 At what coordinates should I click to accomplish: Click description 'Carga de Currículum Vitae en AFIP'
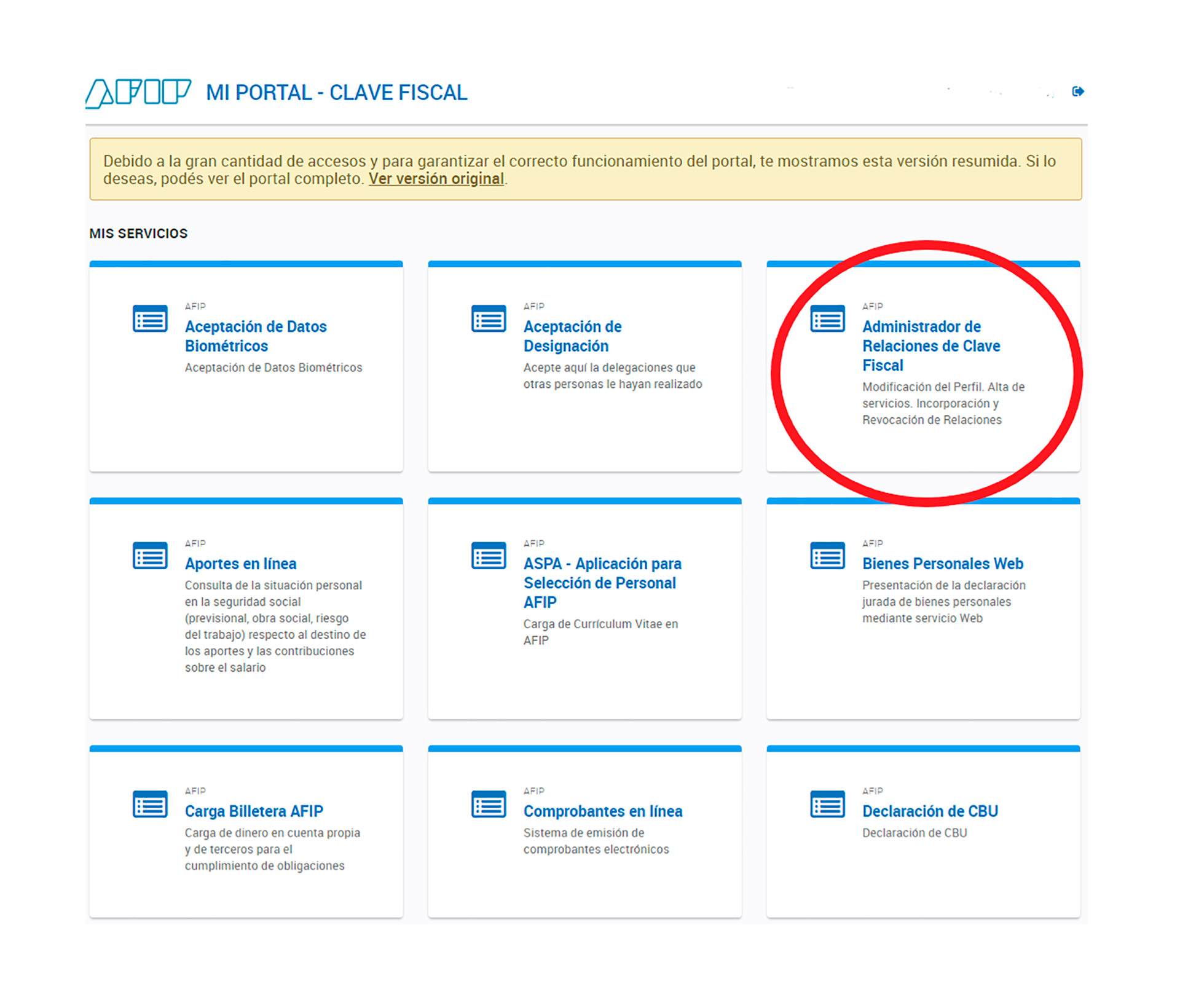click(x=600, y=632)
